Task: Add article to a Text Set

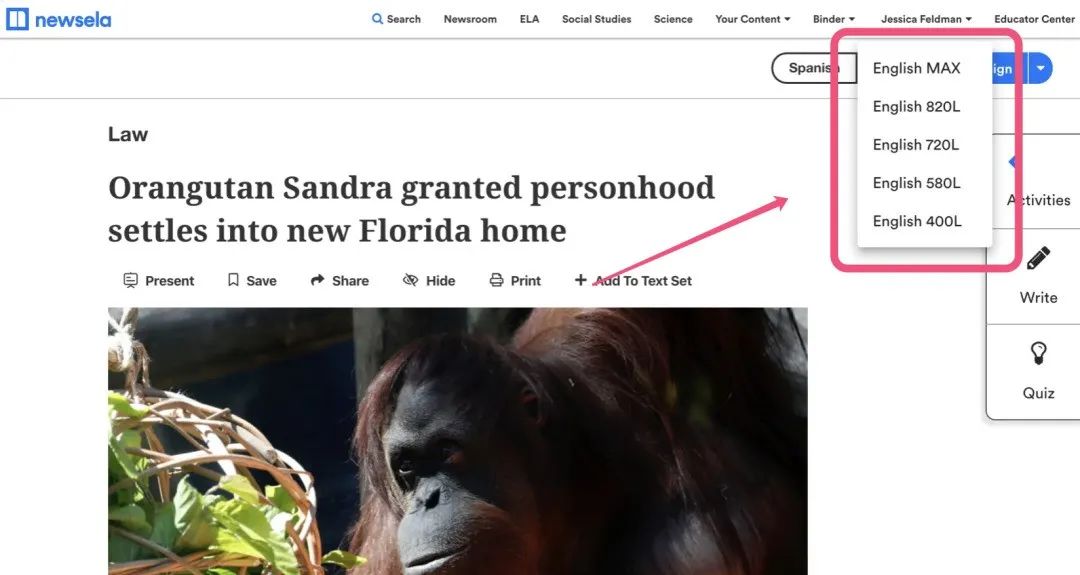Action: [x=633, y=280]
